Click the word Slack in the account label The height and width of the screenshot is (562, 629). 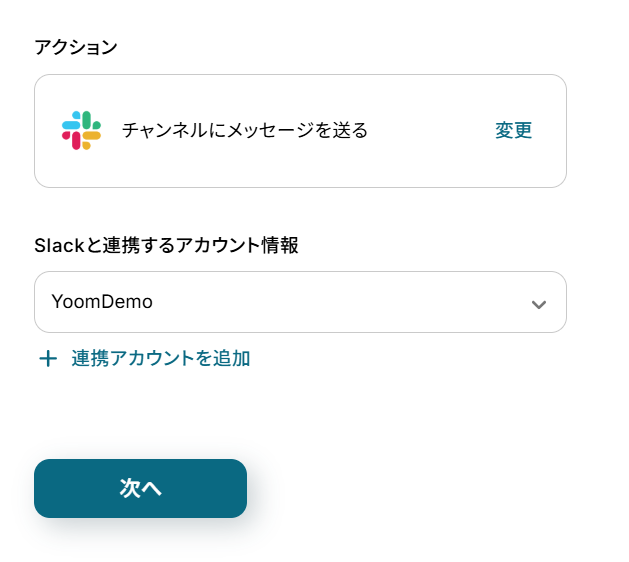(55, 246)
